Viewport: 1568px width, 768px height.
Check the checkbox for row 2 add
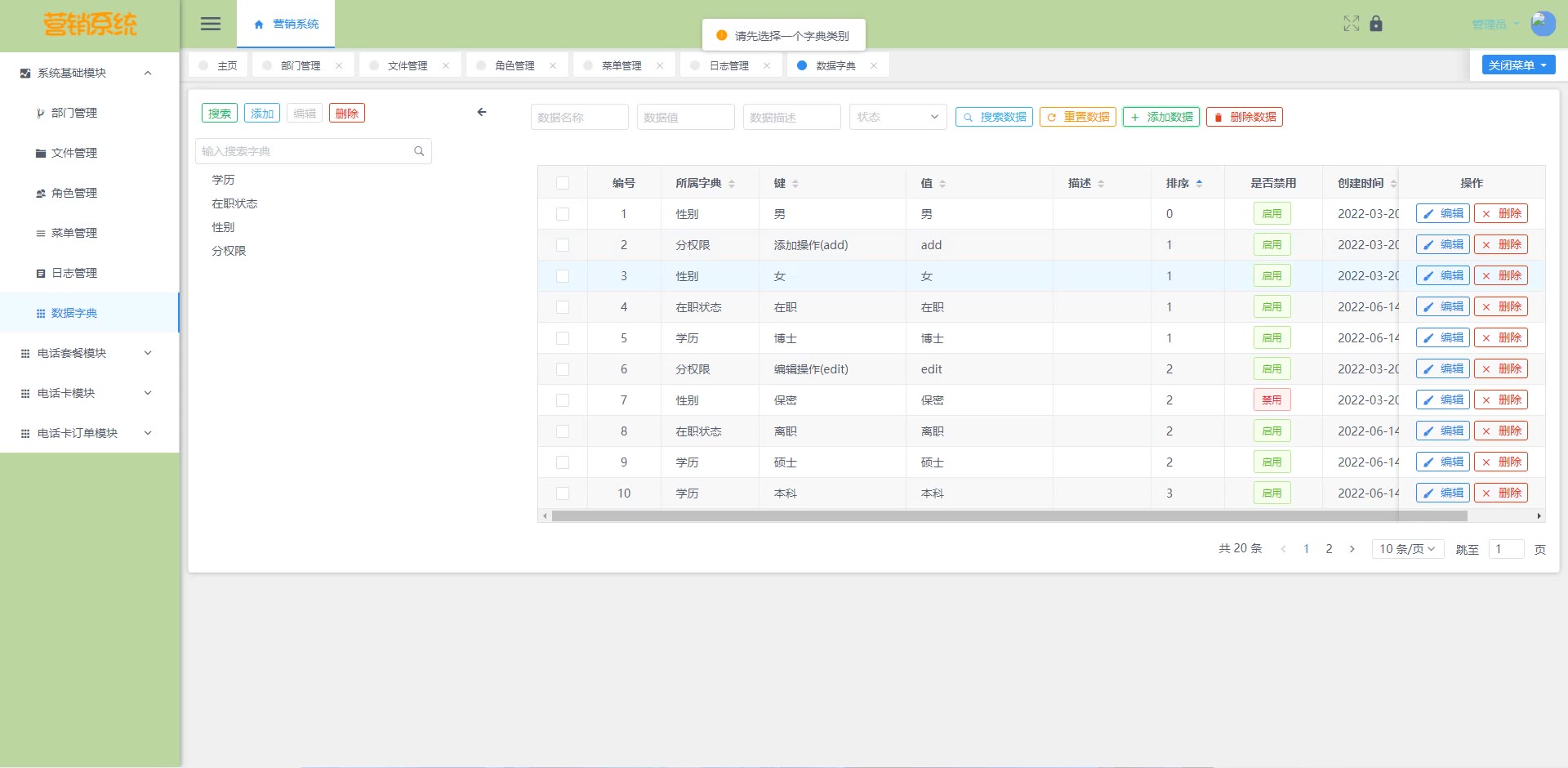pos(563,245)
